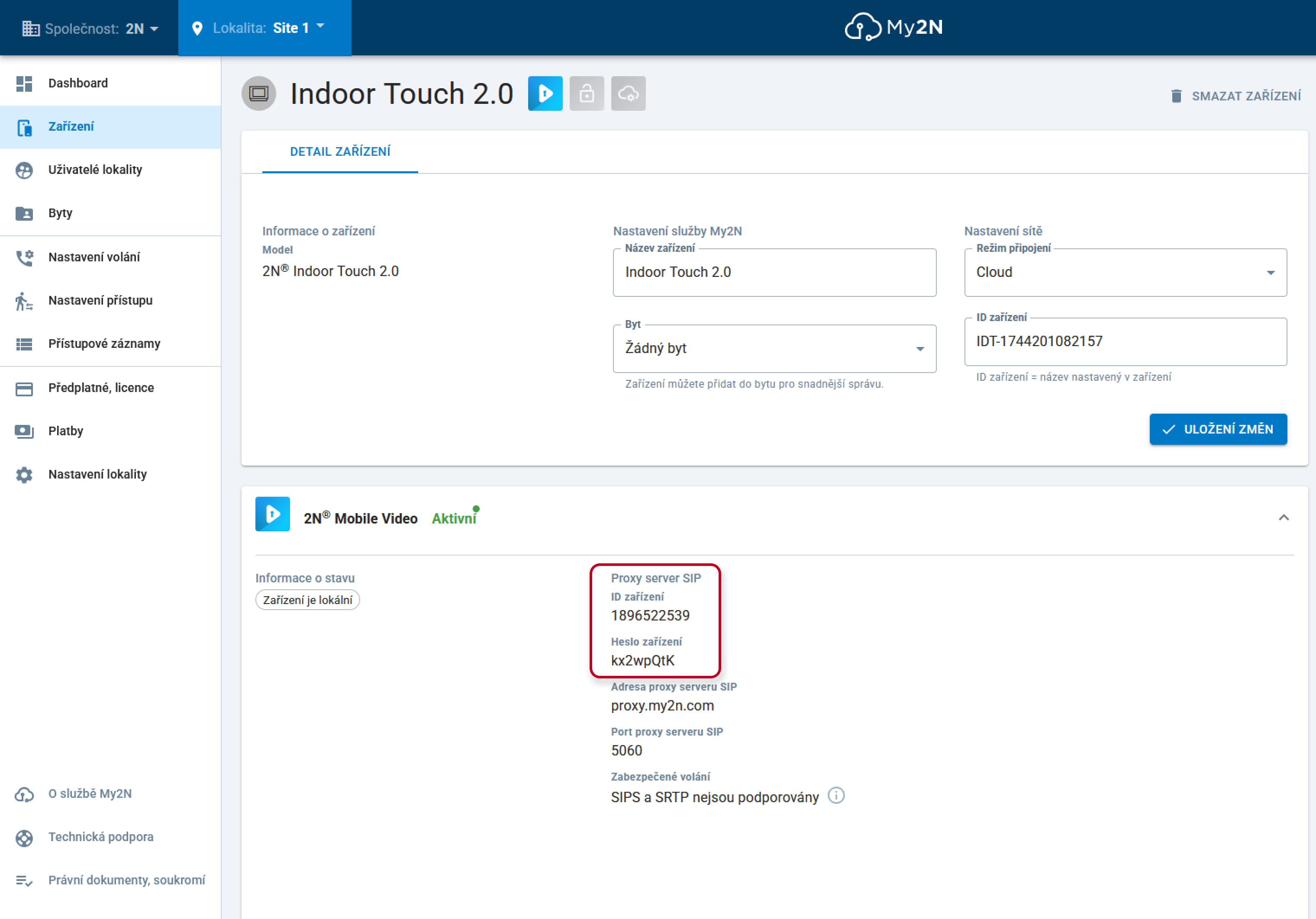Click the trash icon for Smazat zařízení
This screenshot has width=1316, height=919.
coord(1176,96)
